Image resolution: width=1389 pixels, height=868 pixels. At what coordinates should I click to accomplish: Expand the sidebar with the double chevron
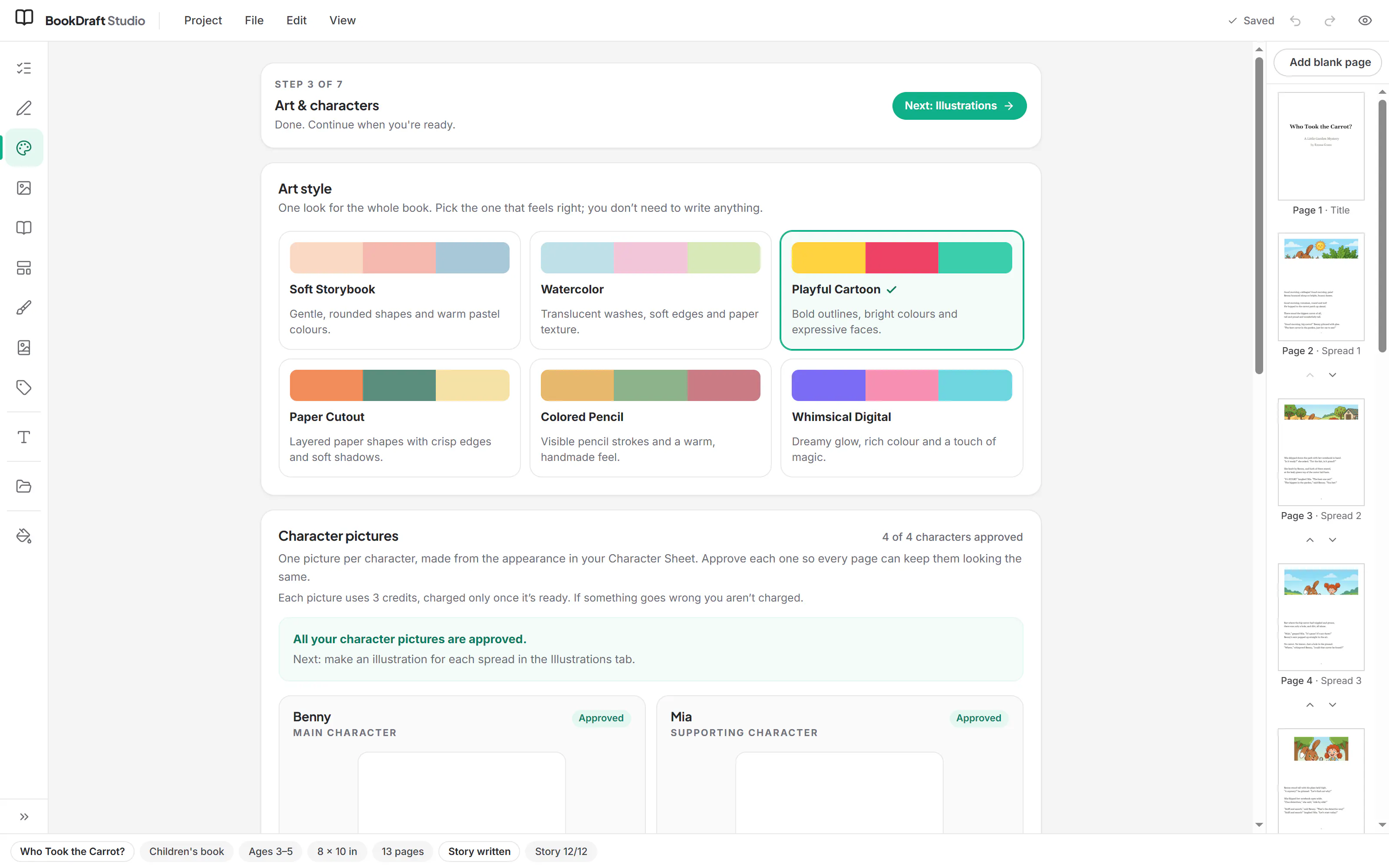tap(23, 816)
